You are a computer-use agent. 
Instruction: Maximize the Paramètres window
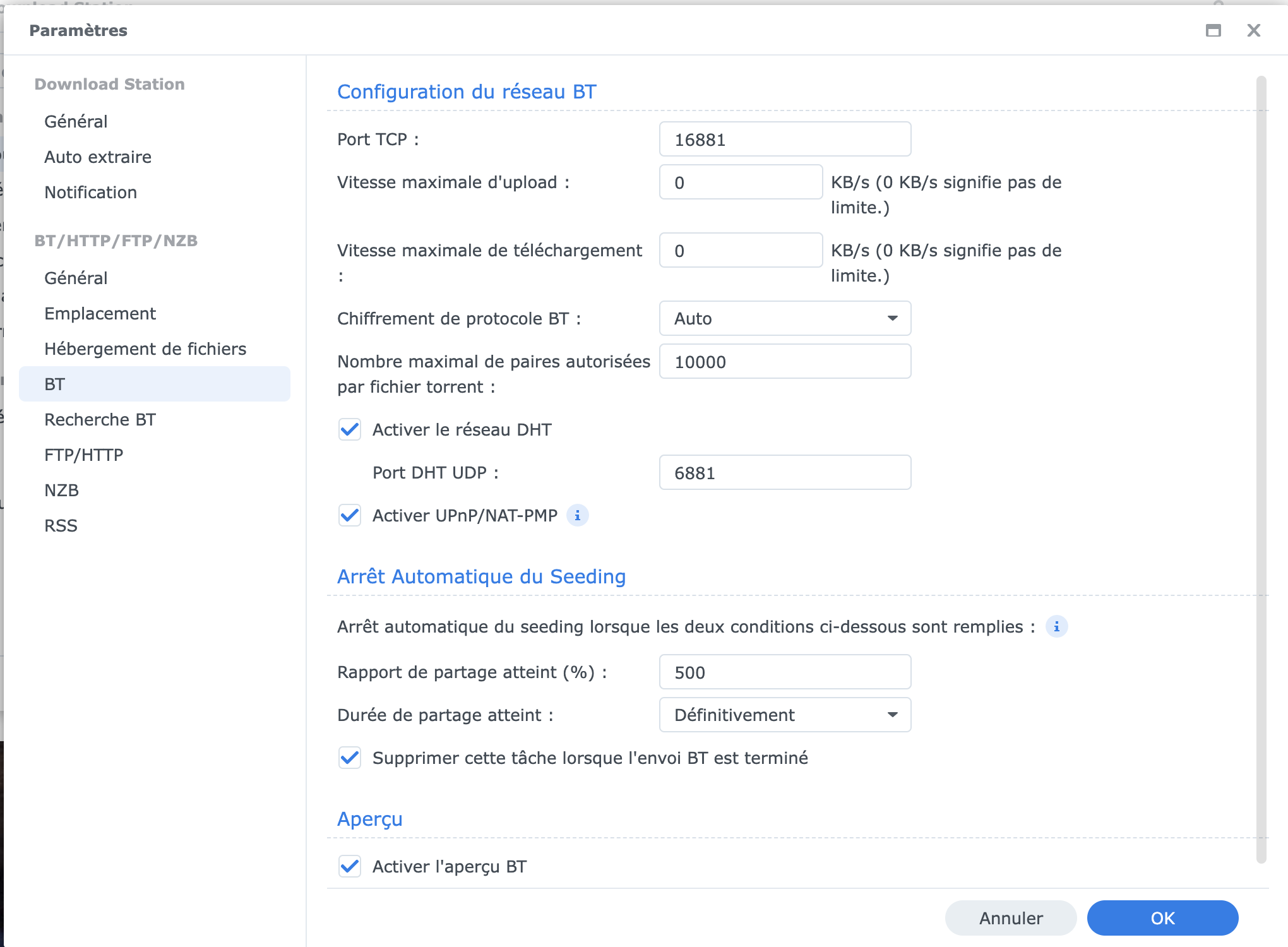1213,30
